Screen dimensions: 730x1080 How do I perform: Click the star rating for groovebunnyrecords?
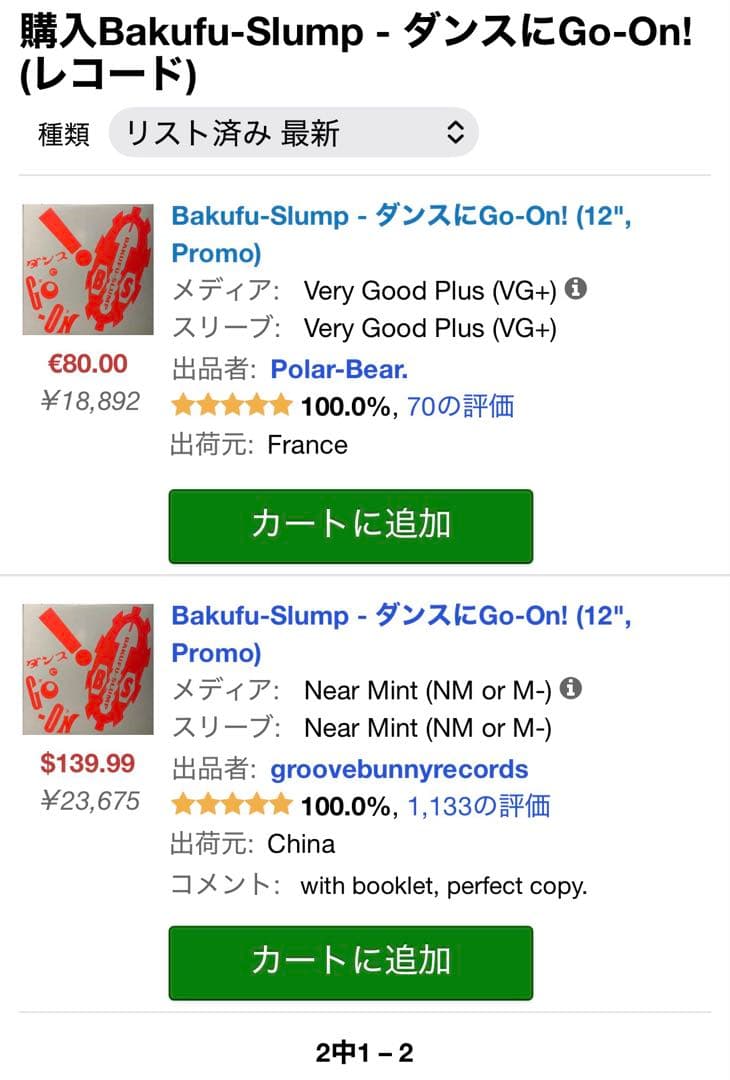pos(230,804)
